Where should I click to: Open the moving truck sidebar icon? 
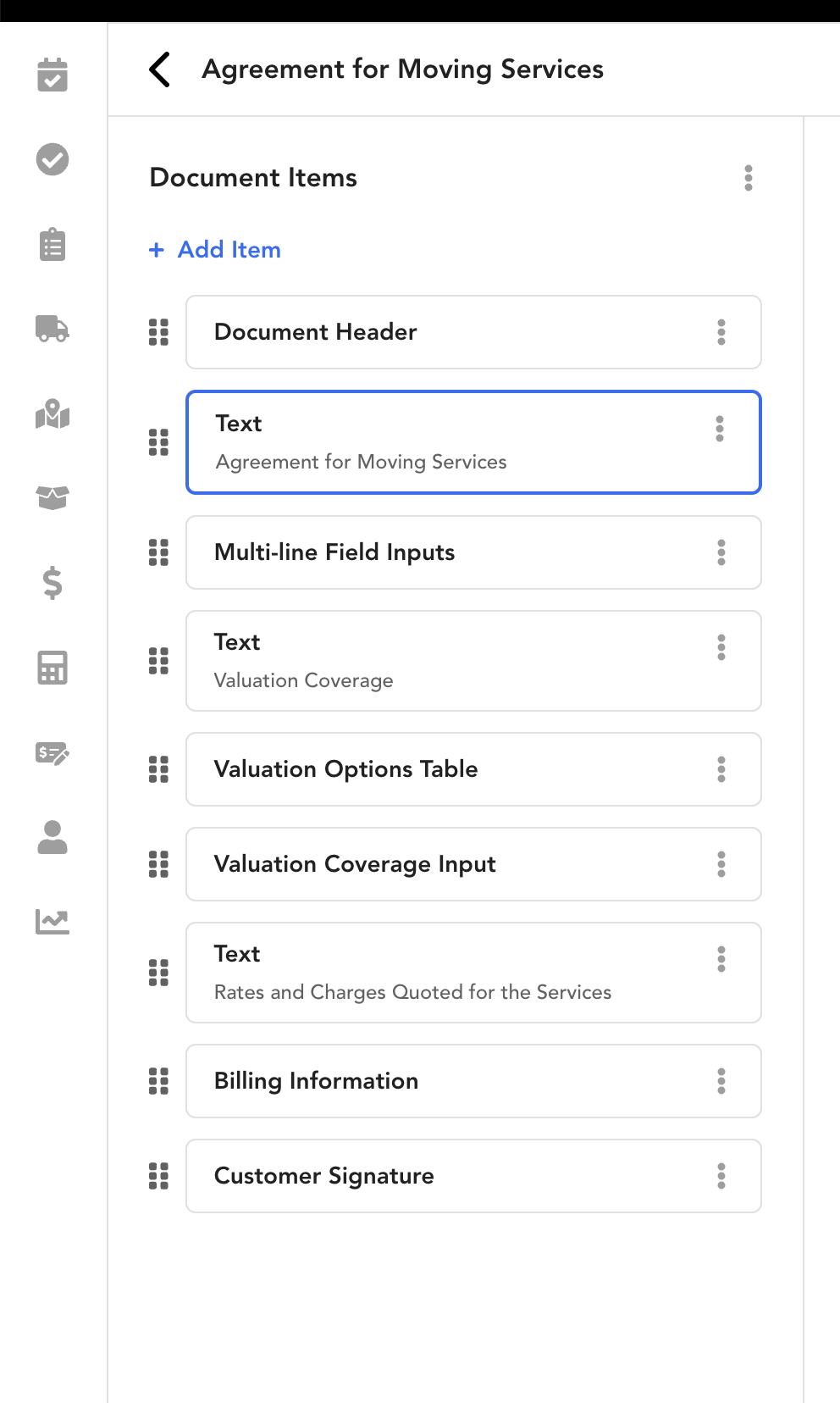52,329
